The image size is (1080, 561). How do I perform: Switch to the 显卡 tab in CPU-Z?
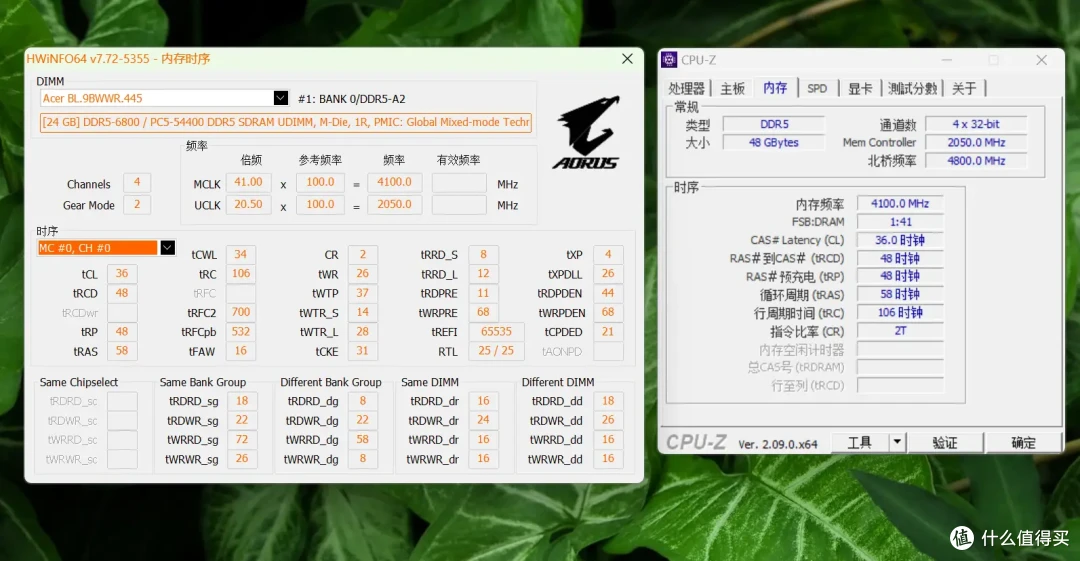860,88
